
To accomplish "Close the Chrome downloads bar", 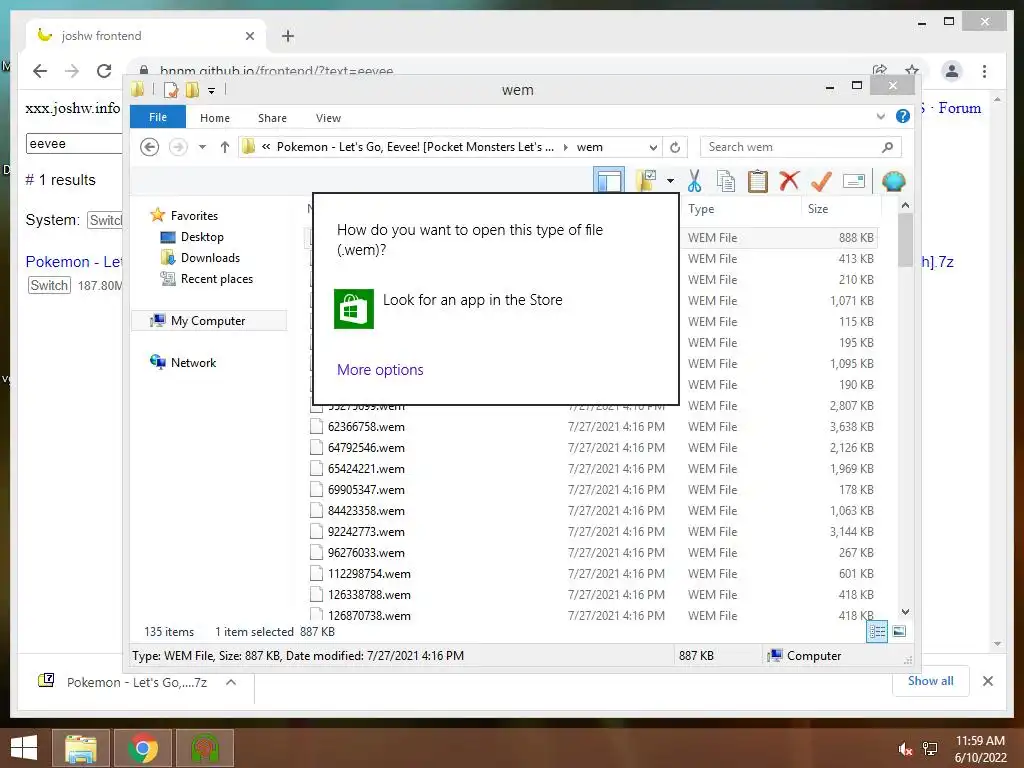I will 987,681.
